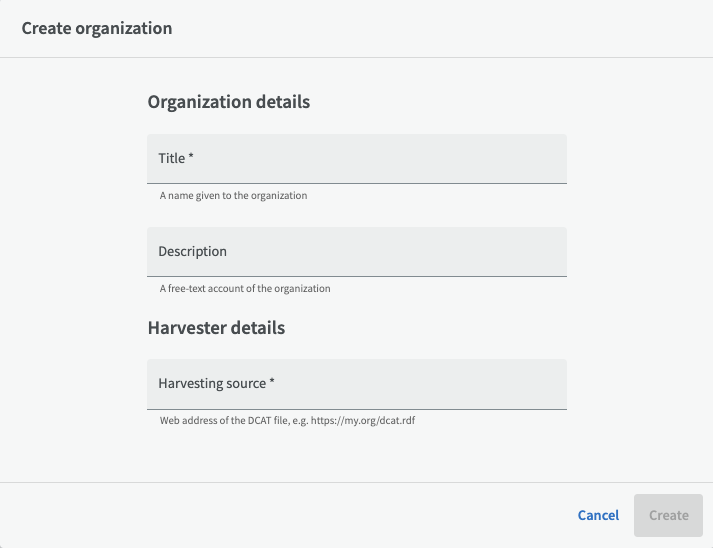This screenshot has width=713, height=548.
Task: Select the Harvester details heading
Action: pos(216,328)
